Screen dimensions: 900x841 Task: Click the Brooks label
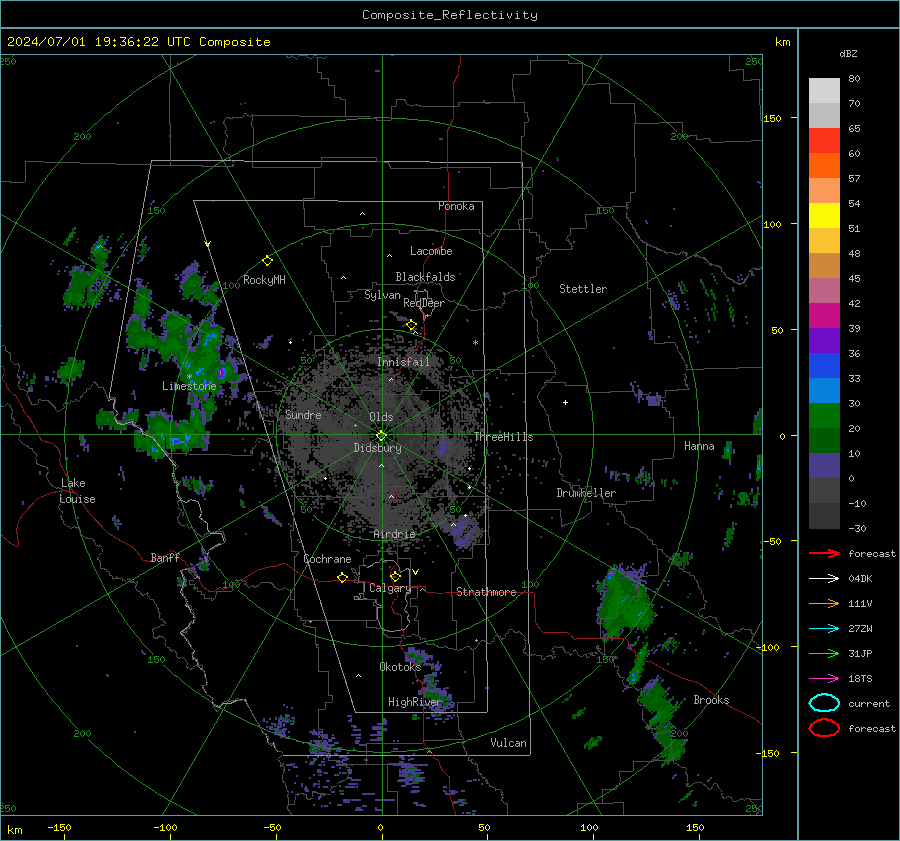tap(711, 700)
